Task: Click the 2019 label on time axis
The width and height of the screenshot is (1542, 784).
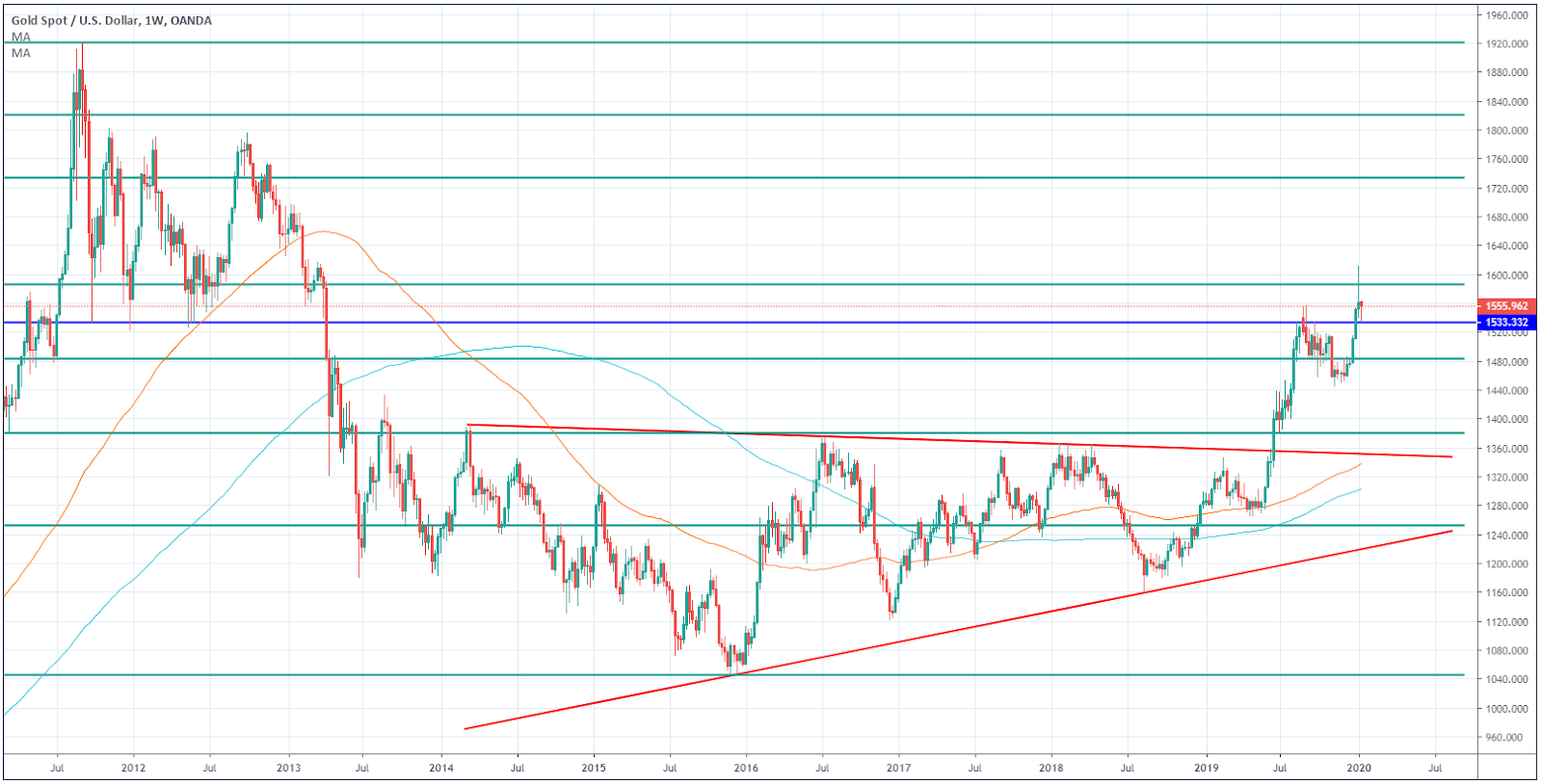Action: (x=1207, y=769)
